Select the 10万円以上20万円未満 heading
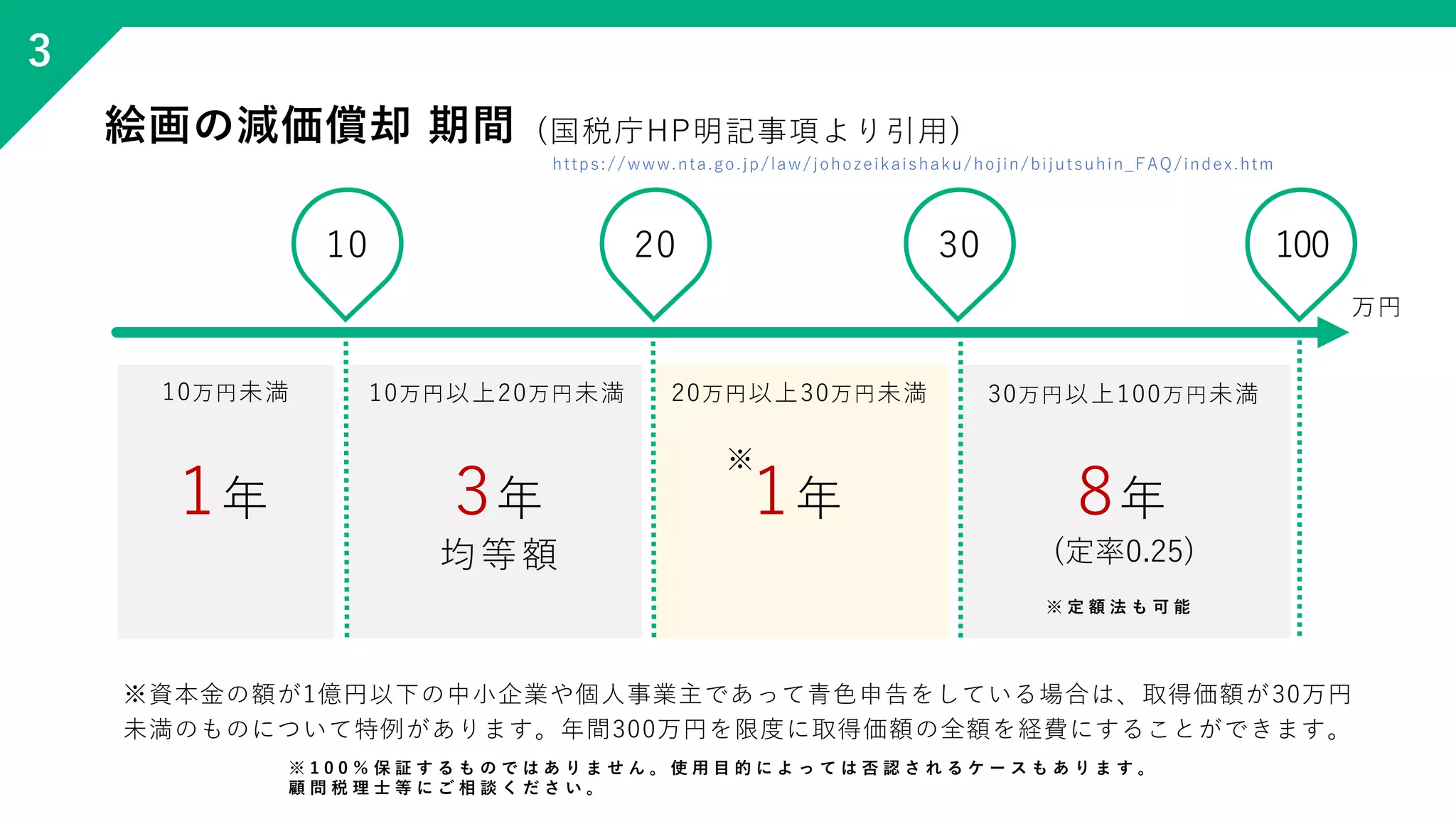The image size is (1456, 819). [x=496, y=392]
